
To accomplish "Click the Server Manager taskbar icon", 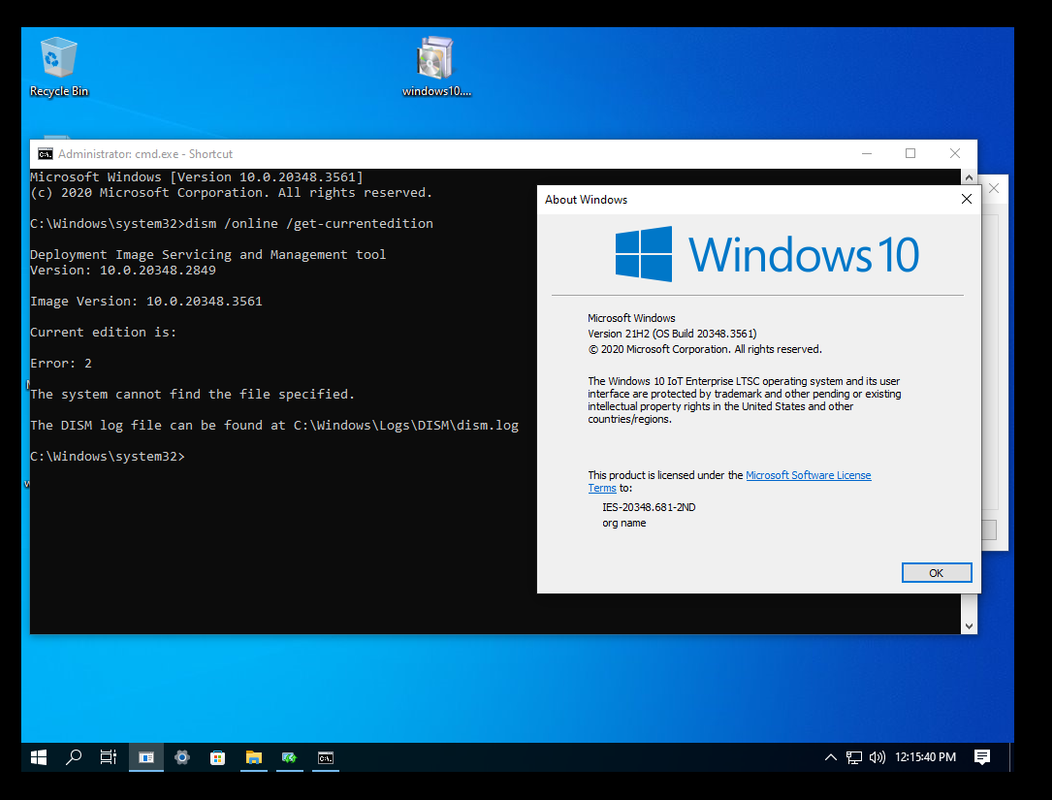I will click(x=146, y=758).
